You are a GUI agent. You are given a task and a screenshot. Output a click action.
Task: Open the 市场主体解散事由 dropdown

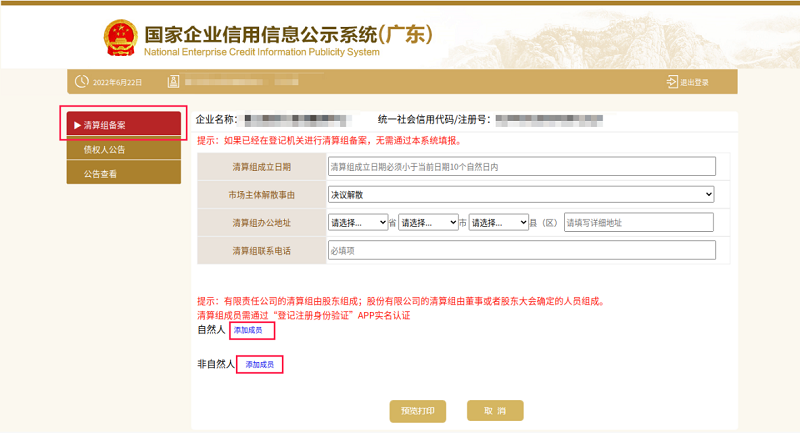(521, 194)
